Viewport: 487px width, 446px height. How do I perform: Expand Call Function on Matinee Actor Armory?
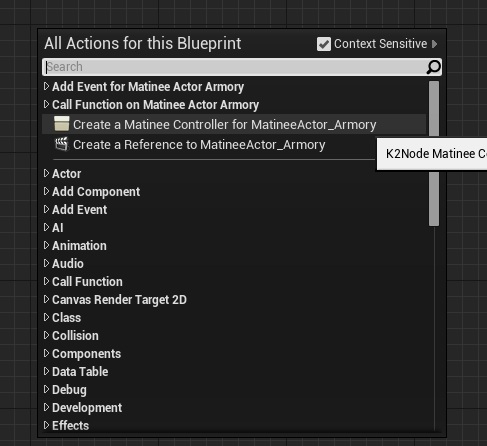[x=46, y=104]
